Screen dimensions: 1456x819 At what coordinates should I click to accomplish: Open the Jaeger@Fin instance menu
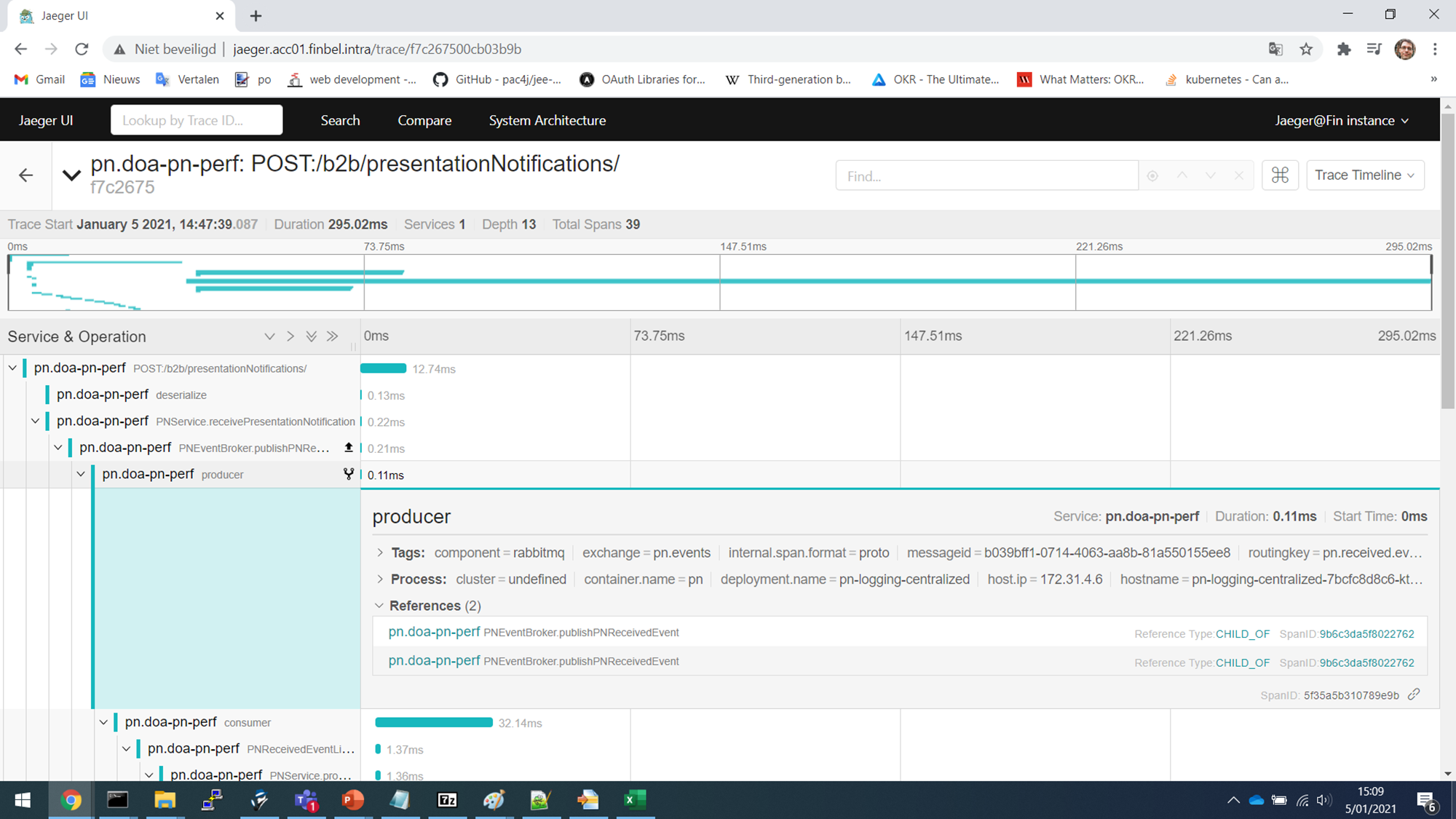[x=1341, y=121]
